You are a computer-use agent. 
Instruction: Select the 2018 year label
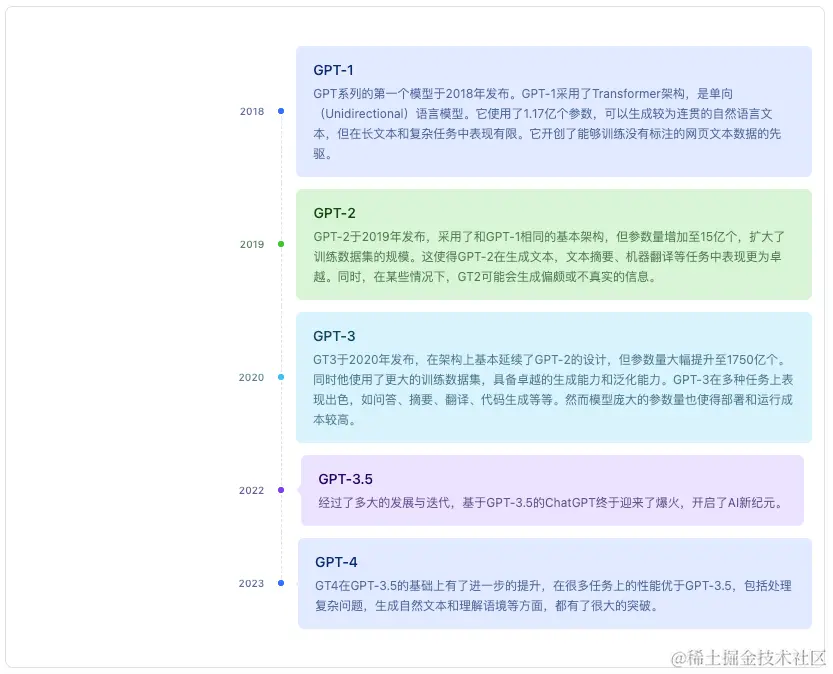pyautogui.click(x=252, y=112)
